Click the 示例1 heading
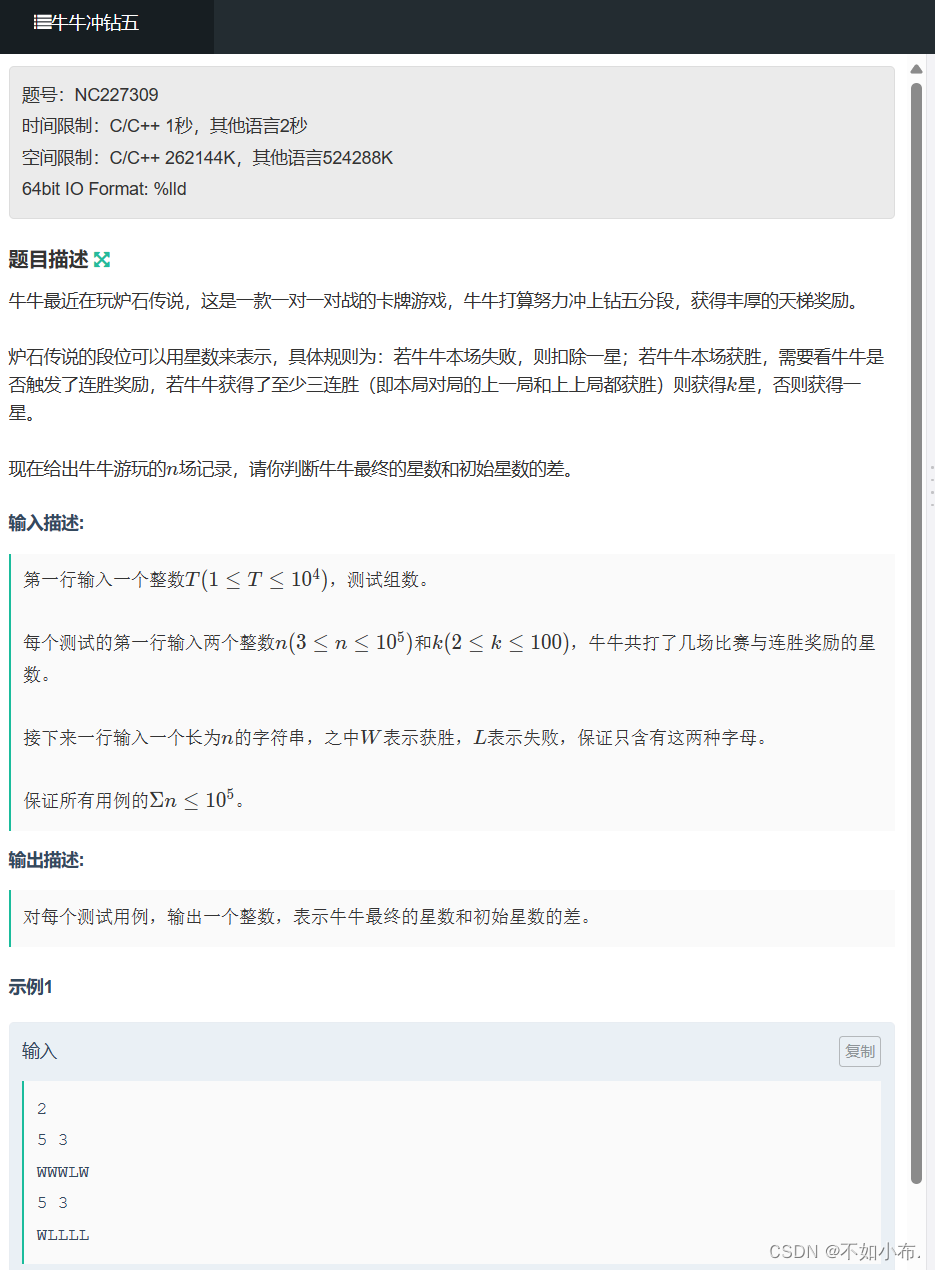 [x=31, y=988]
